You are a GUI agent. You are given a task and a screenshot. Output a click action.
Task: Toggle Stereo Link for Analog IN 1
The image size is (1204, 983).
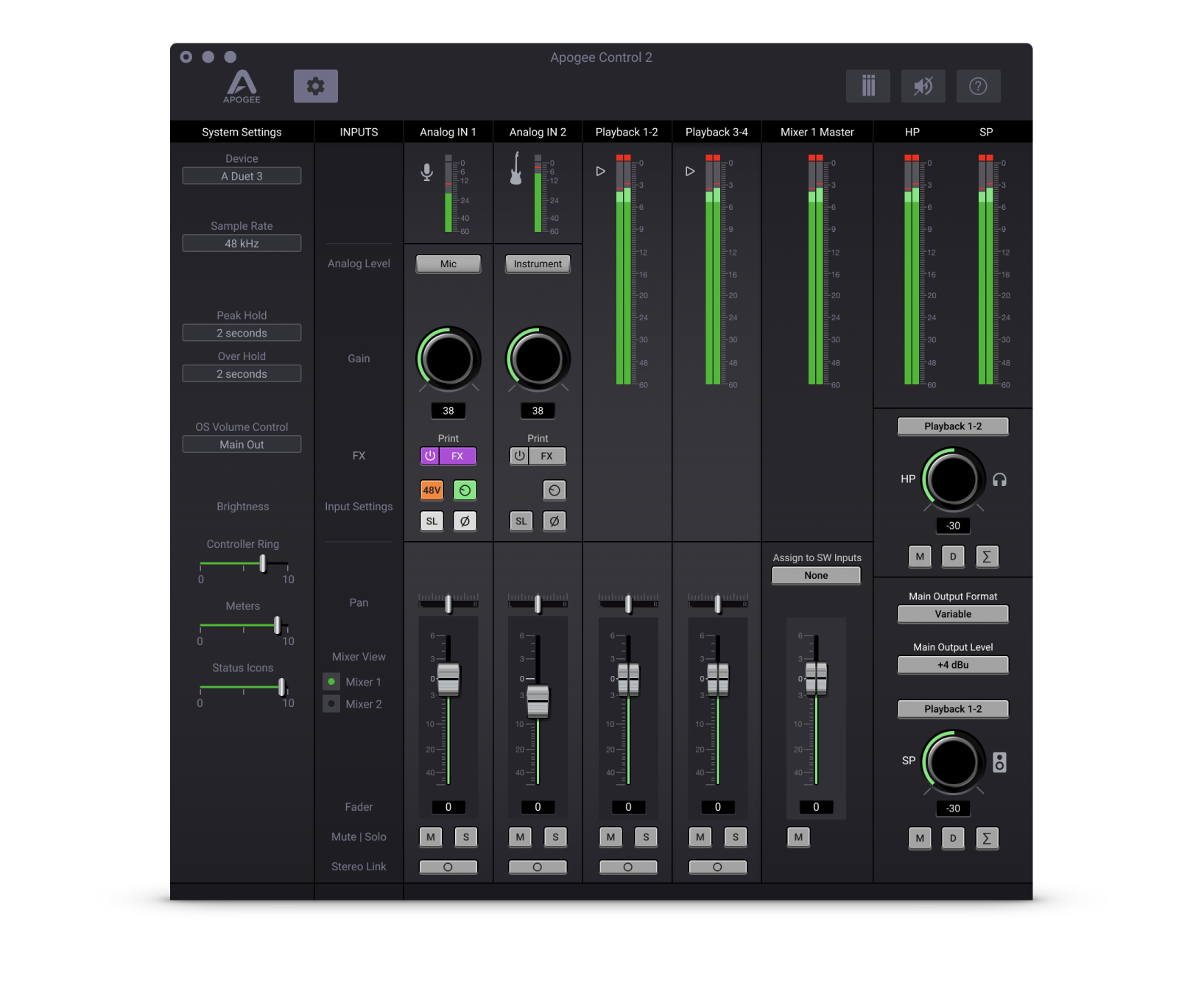click(448, 867)
